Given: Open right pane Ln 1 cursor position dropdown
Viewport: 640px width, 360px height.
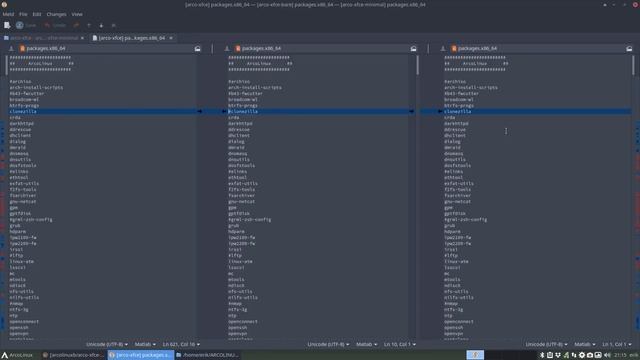Looking at the screenshot, I should (x=617, y=344).
